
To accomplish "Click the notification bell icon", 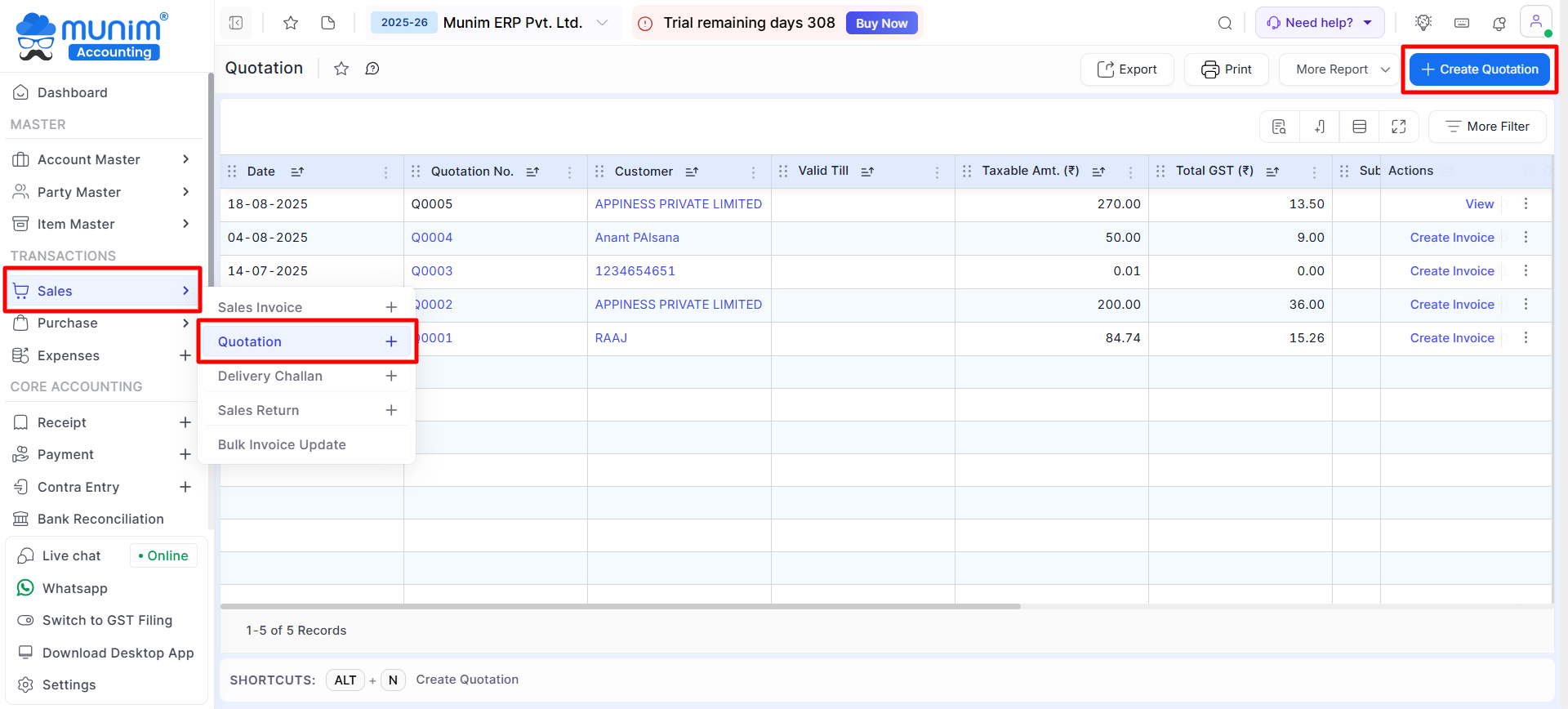I will point(1499,23).
